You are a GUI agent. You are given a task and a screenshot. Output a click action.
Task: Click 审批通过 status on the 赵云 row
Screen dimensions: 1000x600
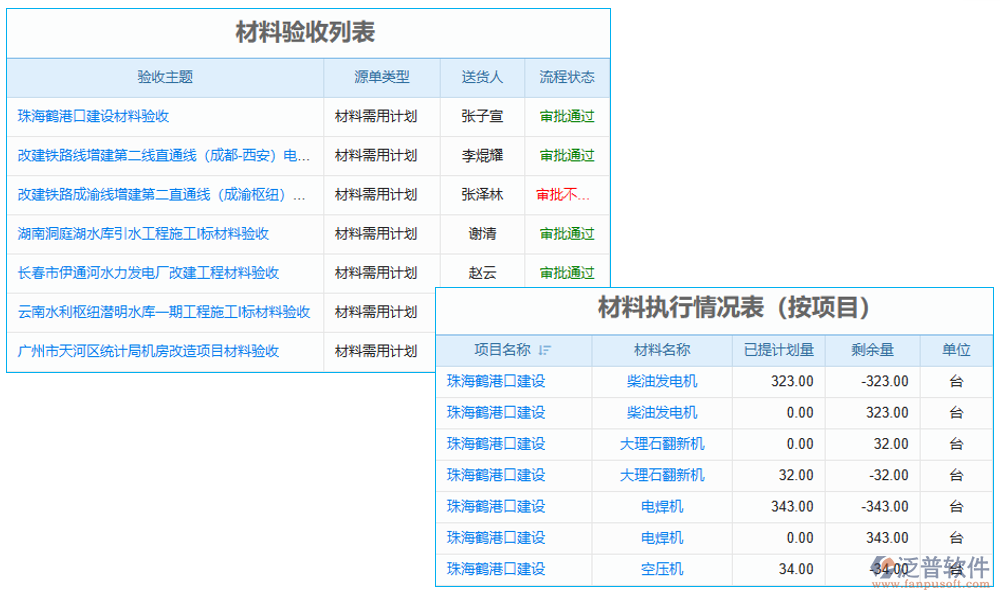click(x=565, y=272)
